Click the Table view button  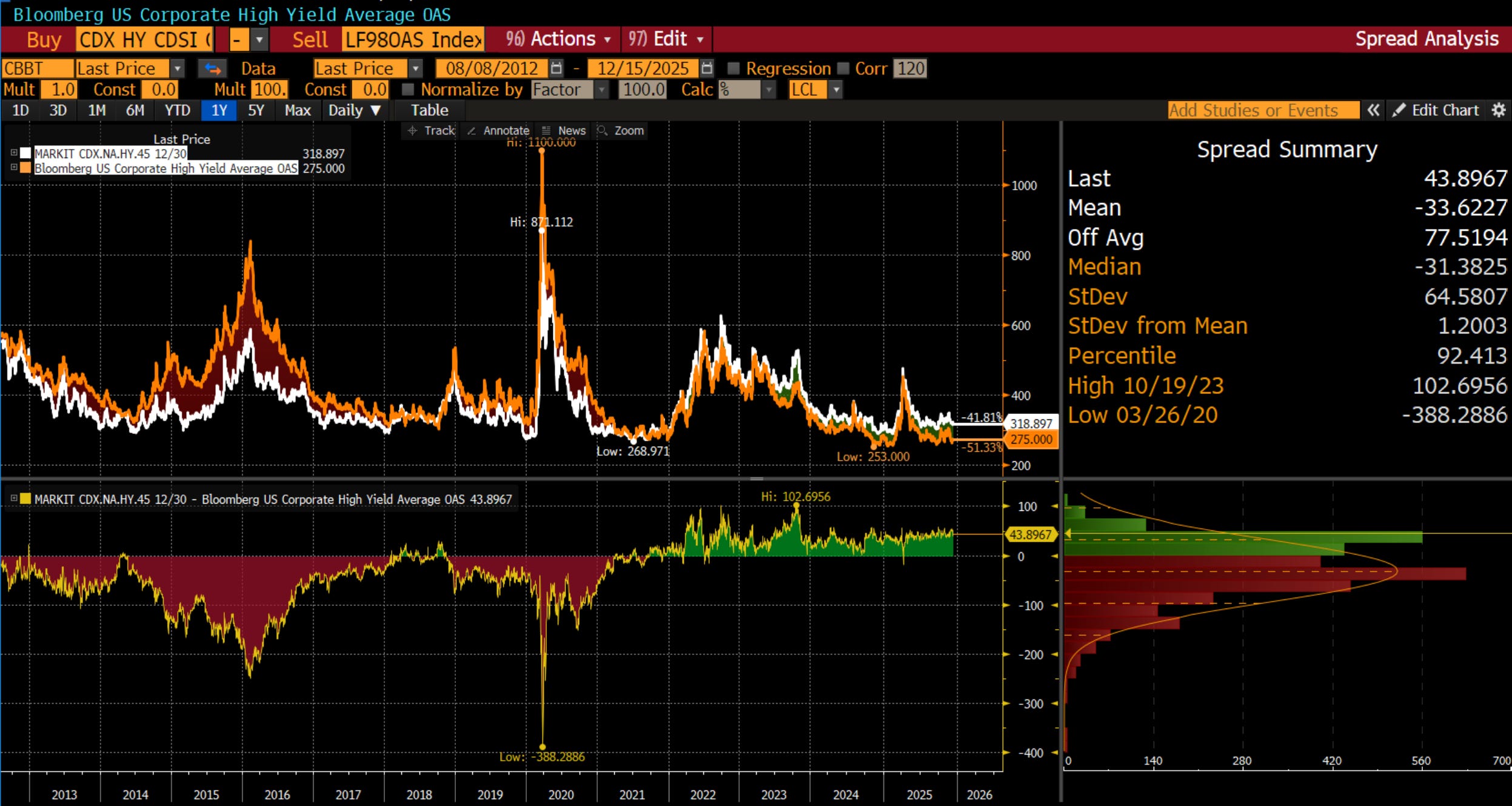click(x=429, y=110)
